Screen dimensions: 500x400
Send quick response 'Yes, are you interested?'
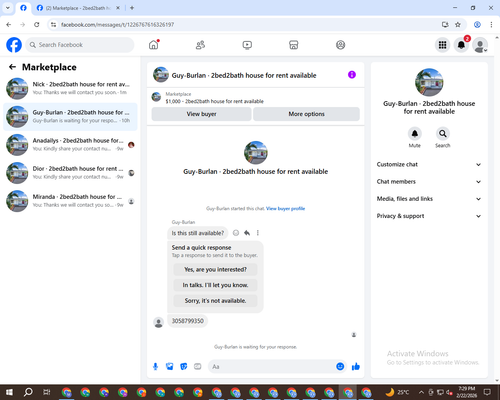pos(215,269)
